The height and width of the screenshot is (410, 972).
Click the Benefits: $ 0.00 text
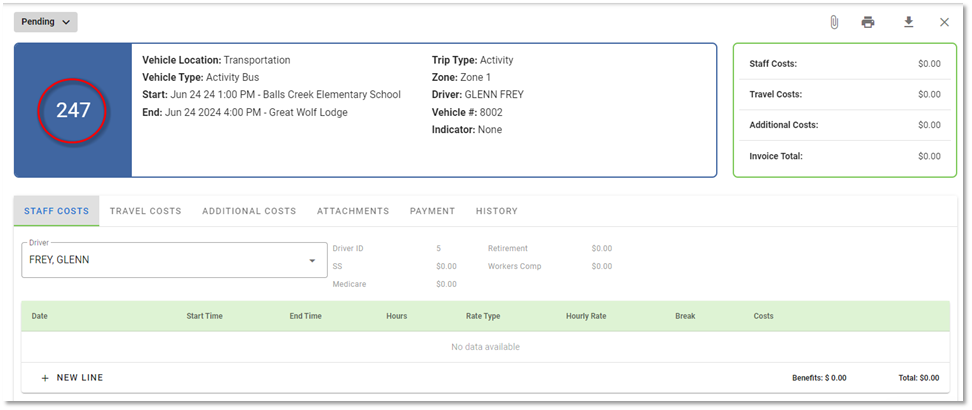(x=819, y=378)
